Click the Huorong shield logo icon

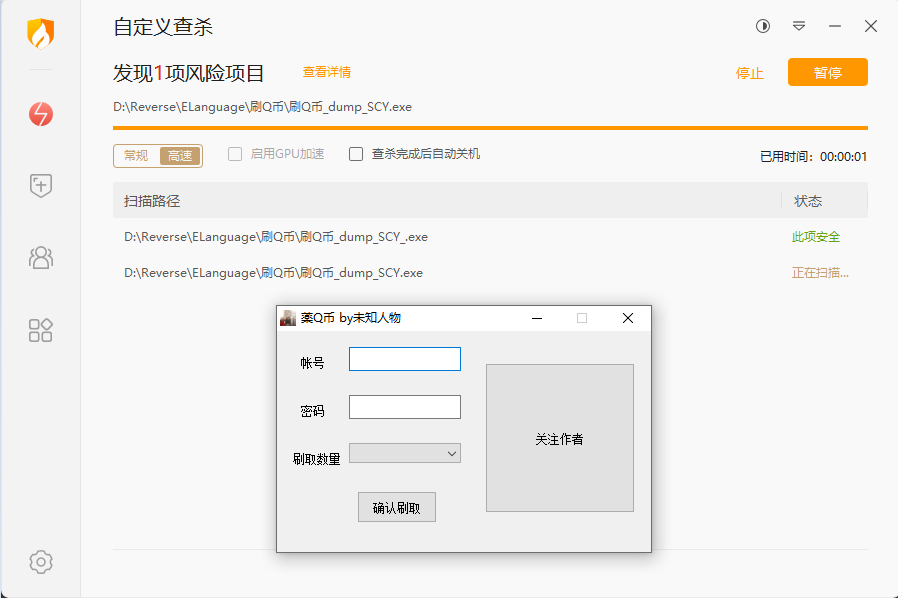coord(40,34)
